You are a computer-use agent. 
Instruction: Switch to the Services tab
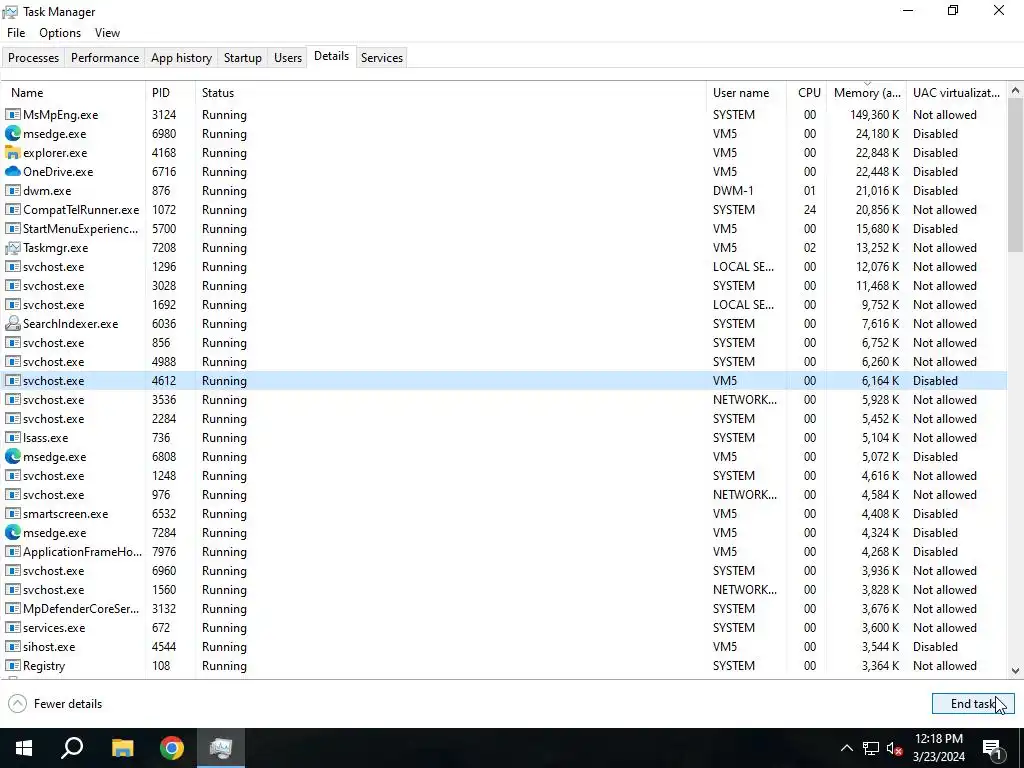[382, 57]
